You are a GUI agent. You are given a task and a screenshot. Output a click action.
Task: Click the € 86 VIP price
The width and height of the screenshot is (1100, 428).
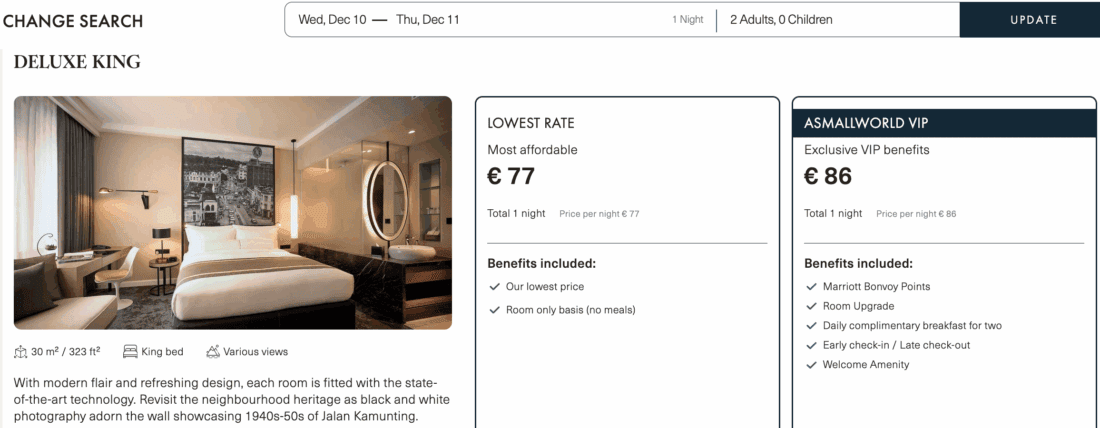pyautogui.click(x=828, y=177)
